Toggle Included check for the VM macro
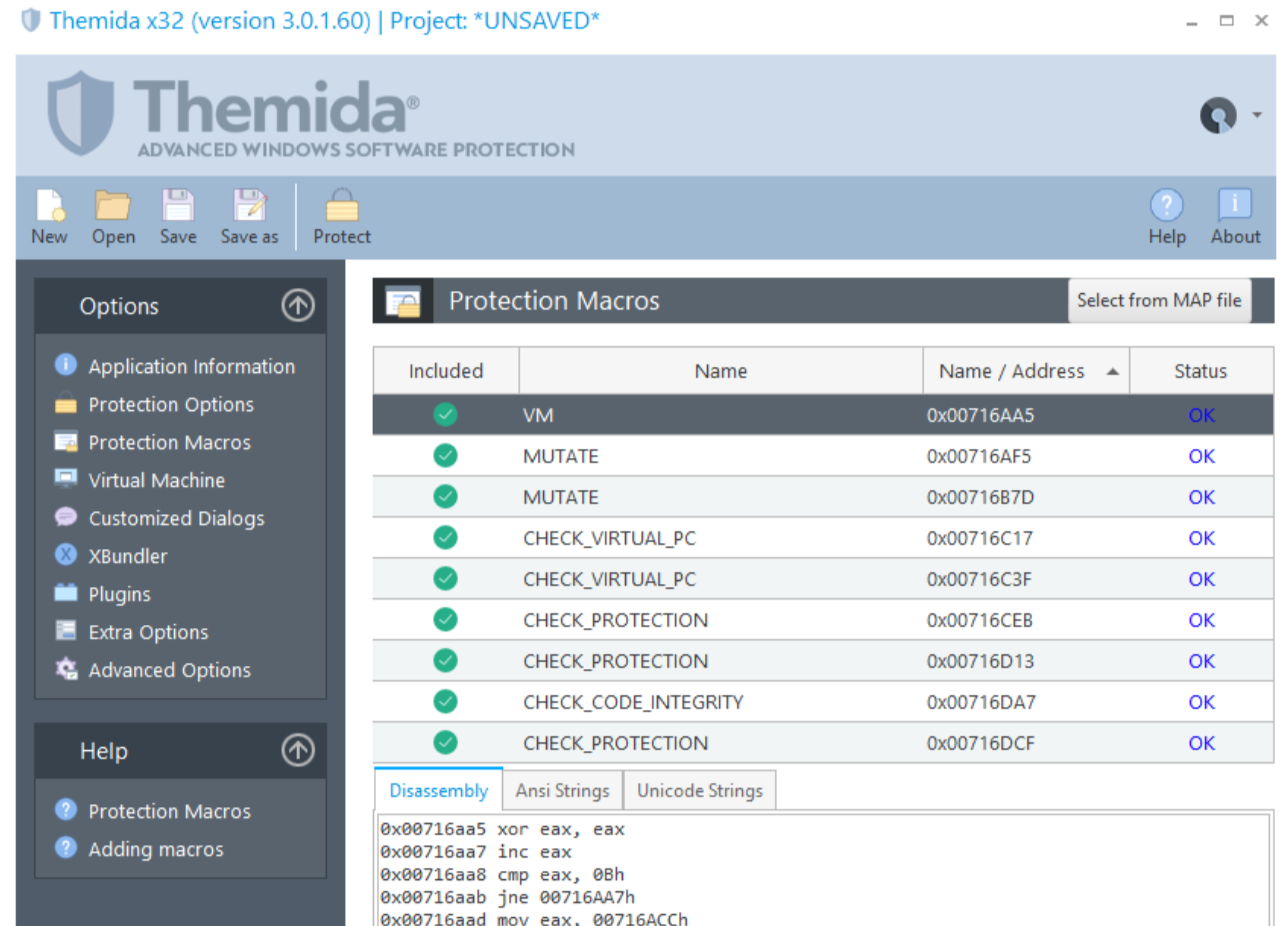Screen dimensions: 1282x926 point(446,414)
